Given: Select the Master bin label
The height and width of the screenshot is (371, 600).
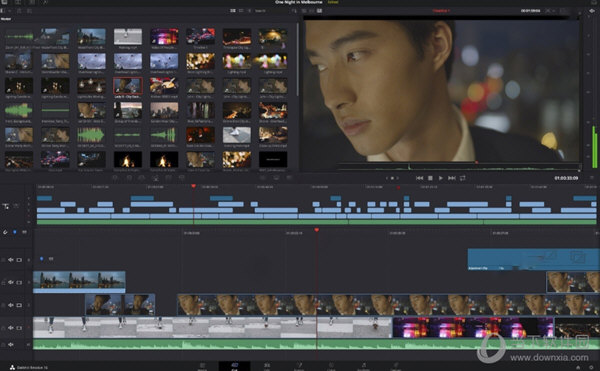Looking at the screenshot, I should [5, 19].
